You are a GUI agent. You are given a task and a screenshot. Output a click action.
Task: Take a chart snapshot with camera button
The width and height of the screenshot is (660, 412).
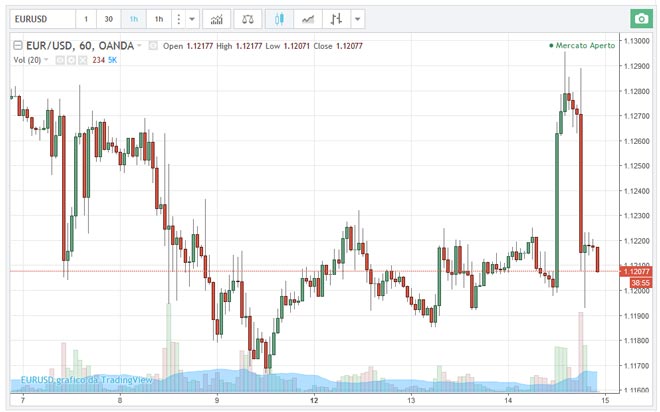point(638,19)
